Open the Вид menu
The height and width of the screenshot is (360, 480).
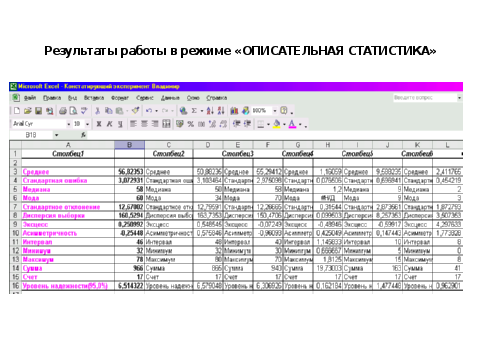(72, 98)
